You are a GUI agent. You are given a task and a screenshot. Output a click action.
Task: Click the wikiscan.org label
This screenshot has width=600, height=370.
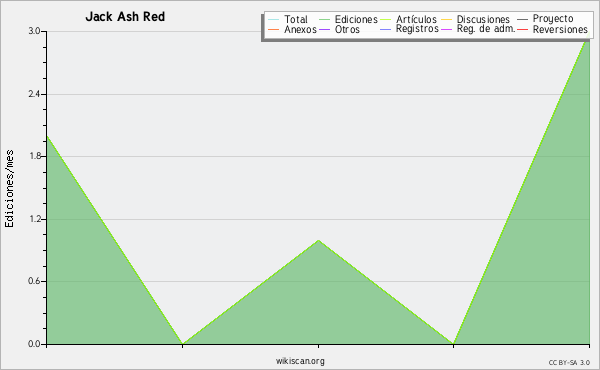pyautogui.click(x=300, y=361)
